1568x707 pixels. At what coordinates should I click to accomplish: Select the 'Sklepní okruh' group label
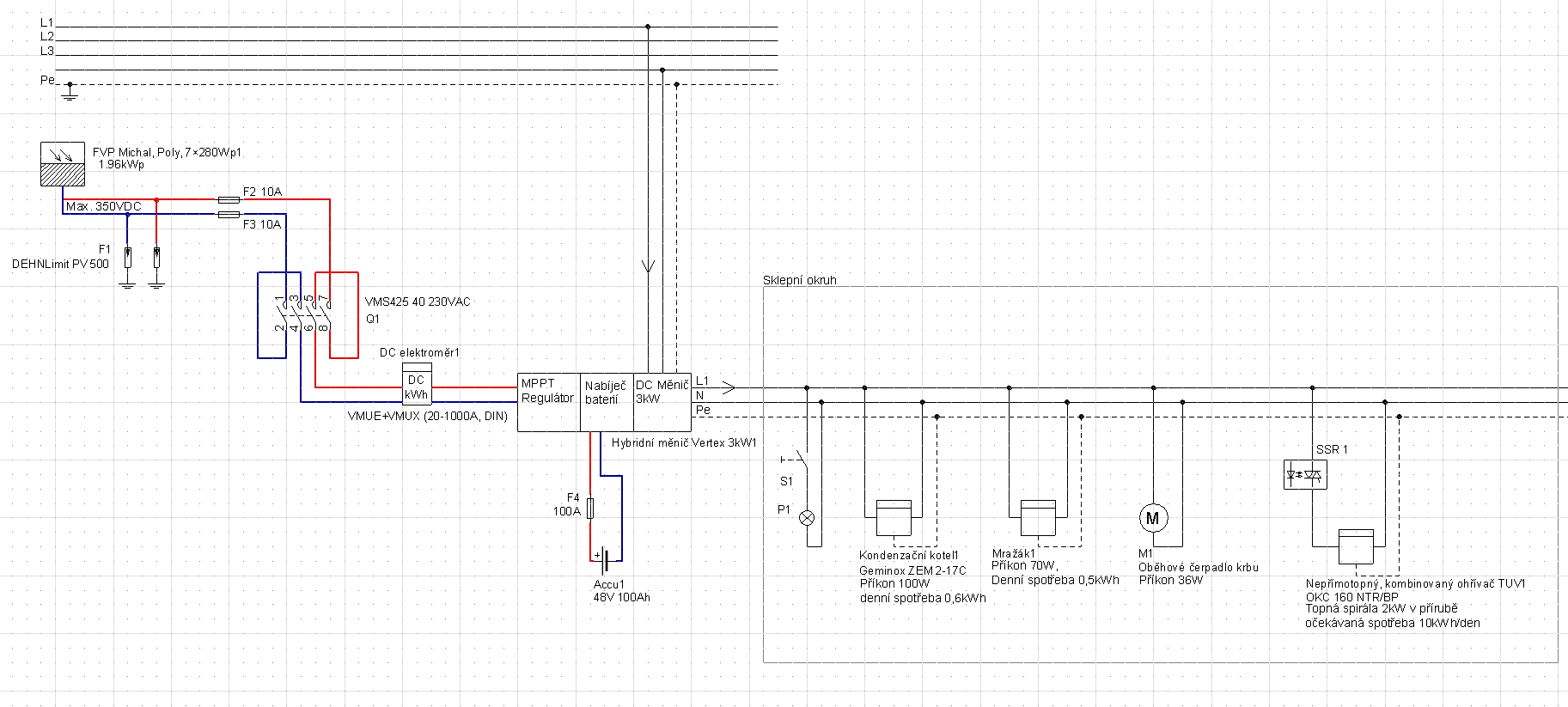pos(799,280)
